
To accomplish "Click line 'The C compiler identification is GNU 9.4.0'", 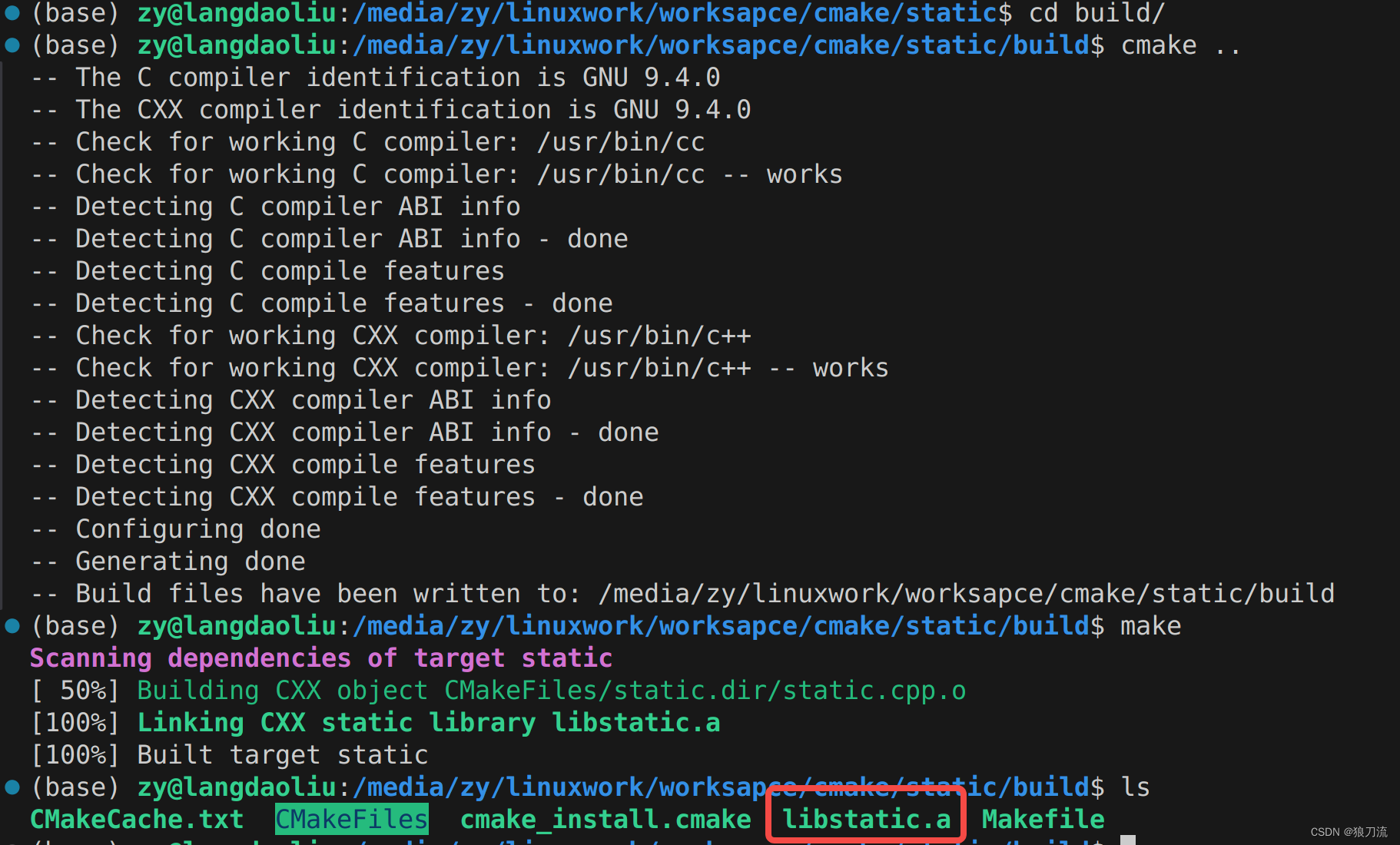I will (376, 78).
